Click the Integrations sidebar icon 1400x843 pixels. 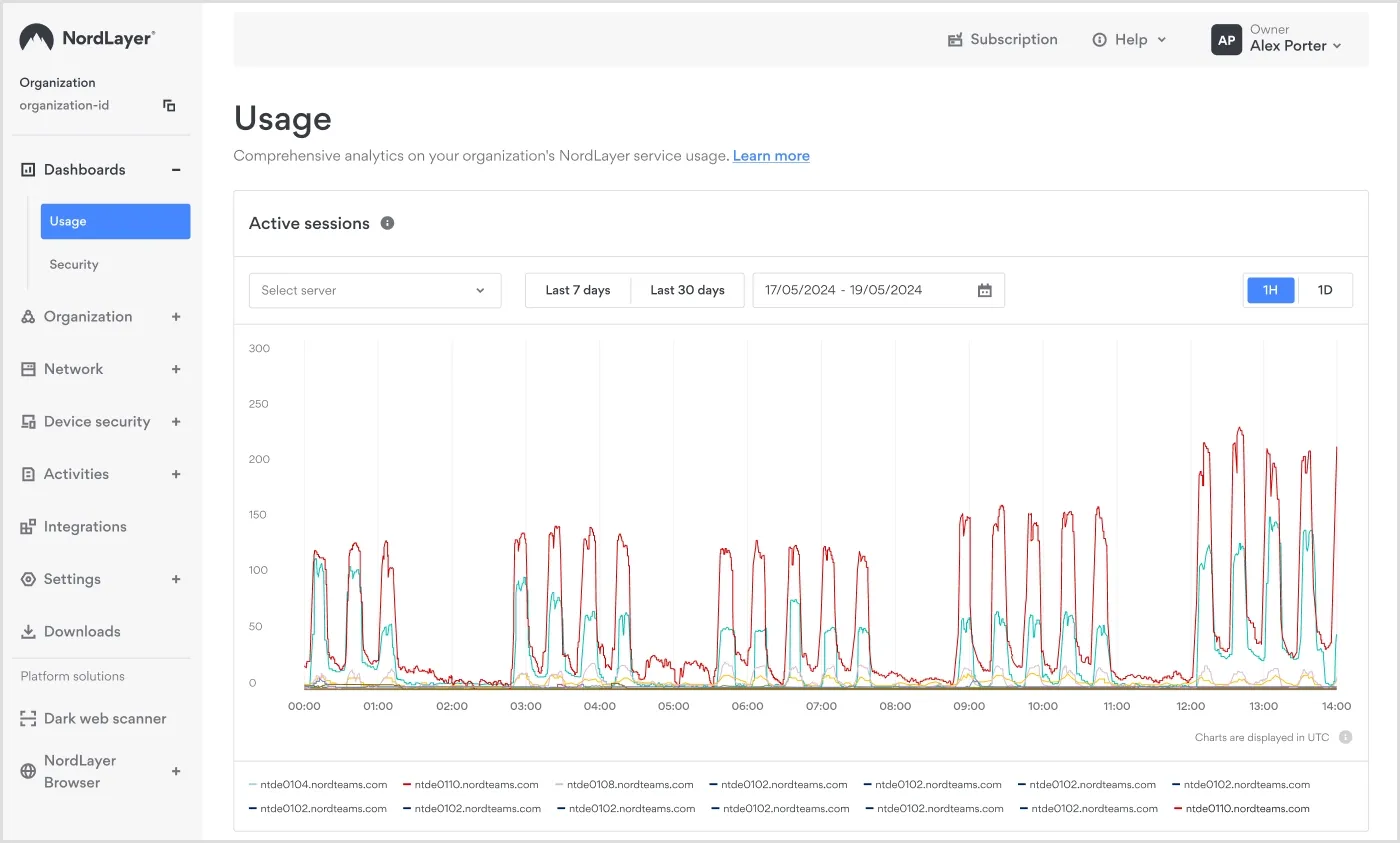(29, 526)
